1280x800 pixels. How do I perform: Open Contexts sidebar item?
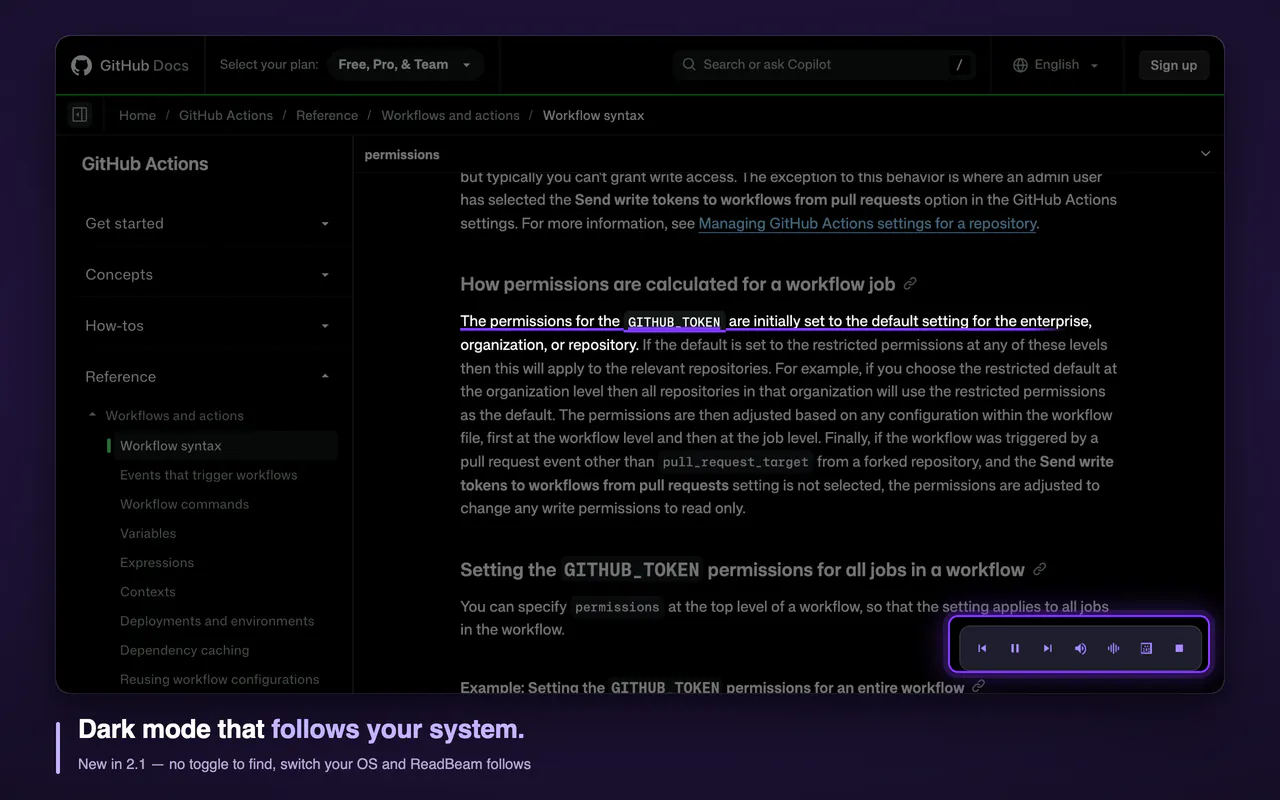coord(148,591)
